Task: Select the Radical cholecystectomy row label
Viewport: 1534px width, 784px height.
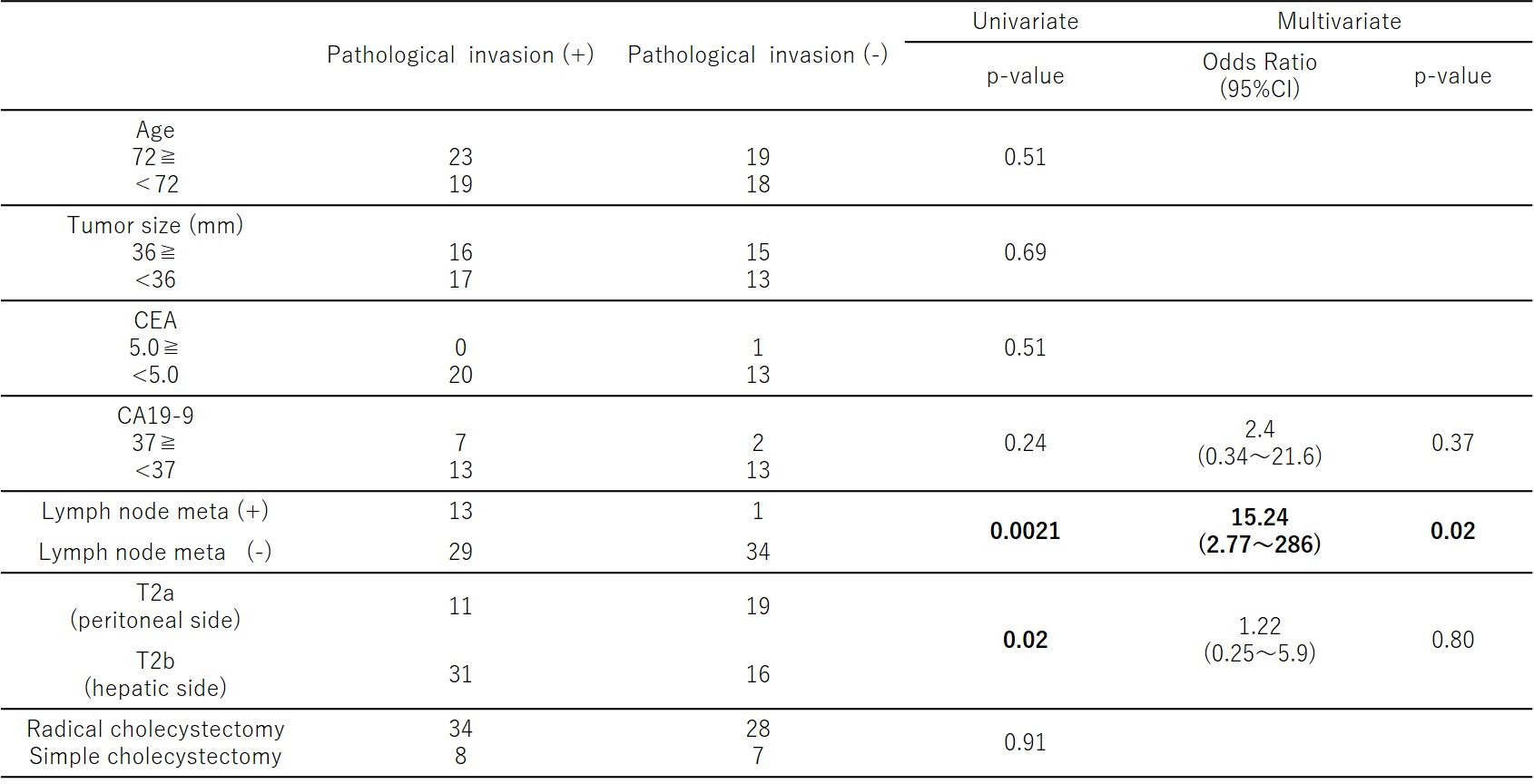Action: 155,730
